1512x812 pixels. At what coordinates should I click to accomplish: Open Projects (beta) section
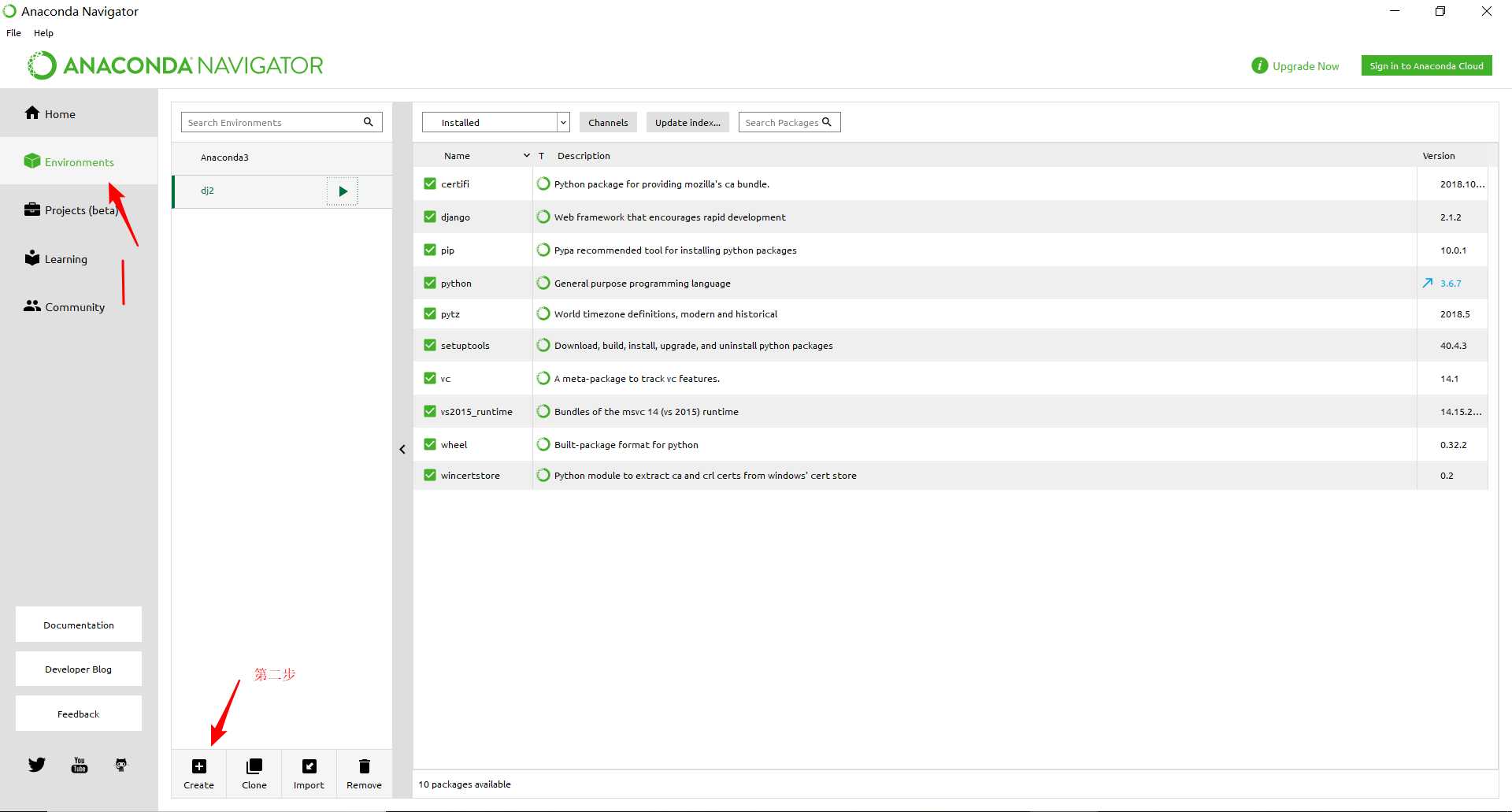pos(79,210)
